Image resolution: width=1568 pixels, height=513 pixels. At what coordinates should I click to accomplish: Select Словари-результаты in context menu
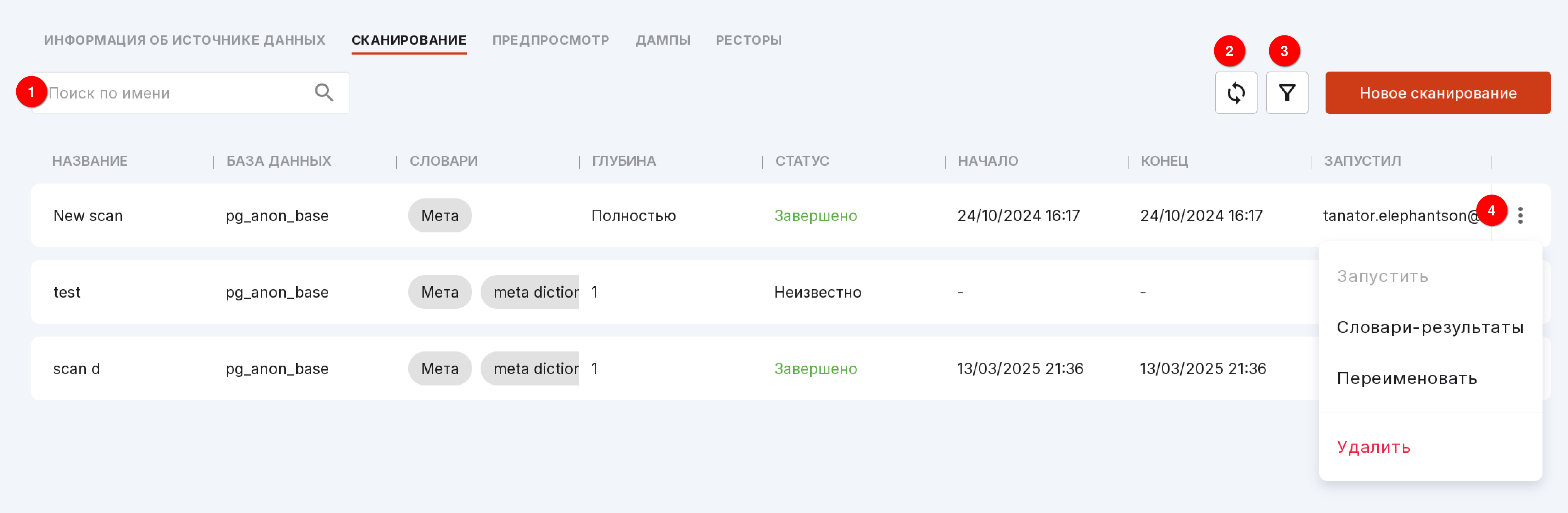[1430, 327]
